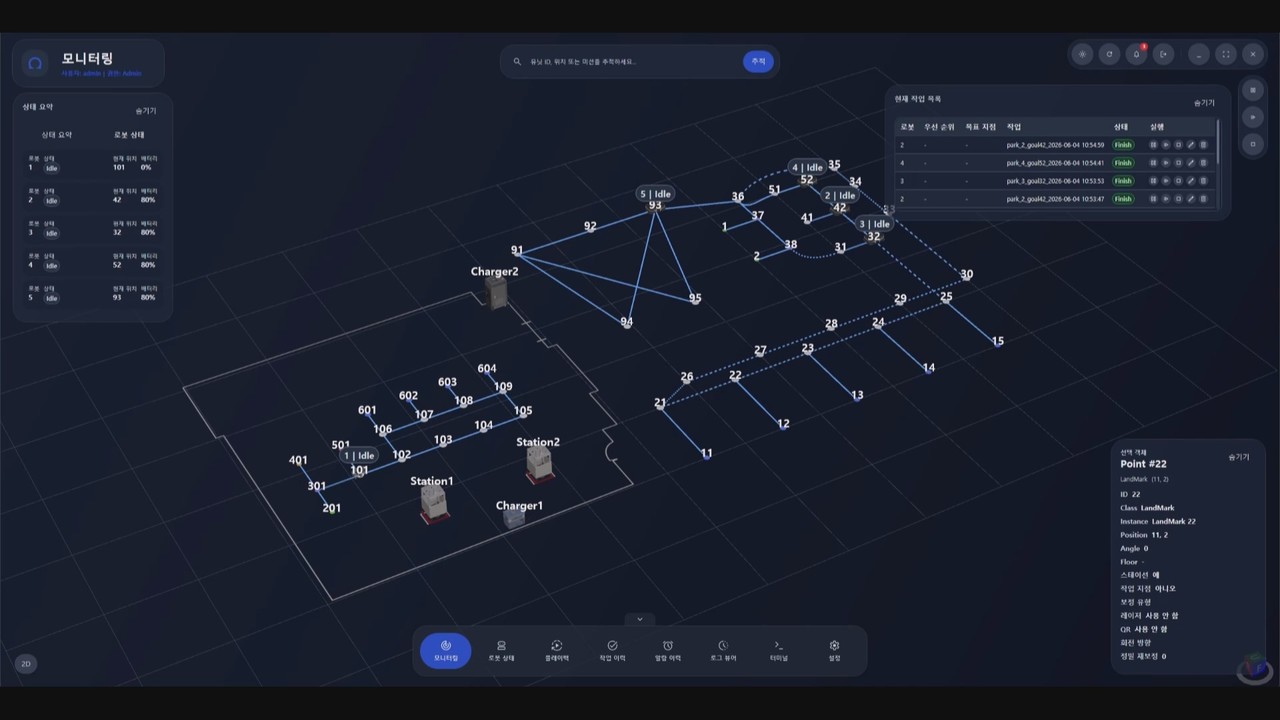Toggle fullscreen with the expand icon
This screenshot has height=720, width=1280.
tap(1226, 55)
